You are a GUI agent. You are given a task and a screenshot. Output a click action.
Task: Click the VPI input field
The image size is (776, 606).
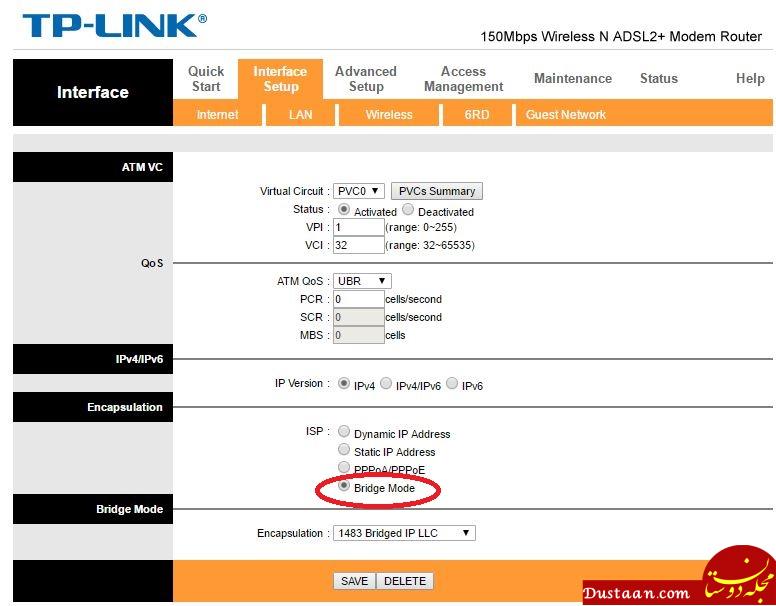pos(358,227)
